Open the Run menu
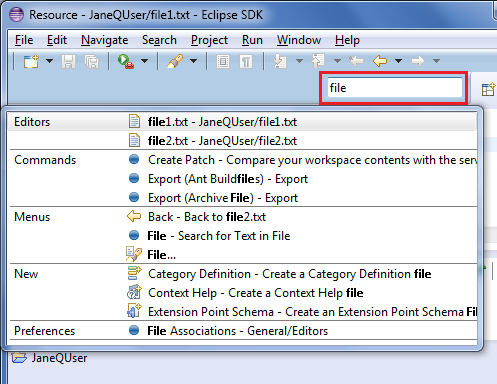 (252, 40)
